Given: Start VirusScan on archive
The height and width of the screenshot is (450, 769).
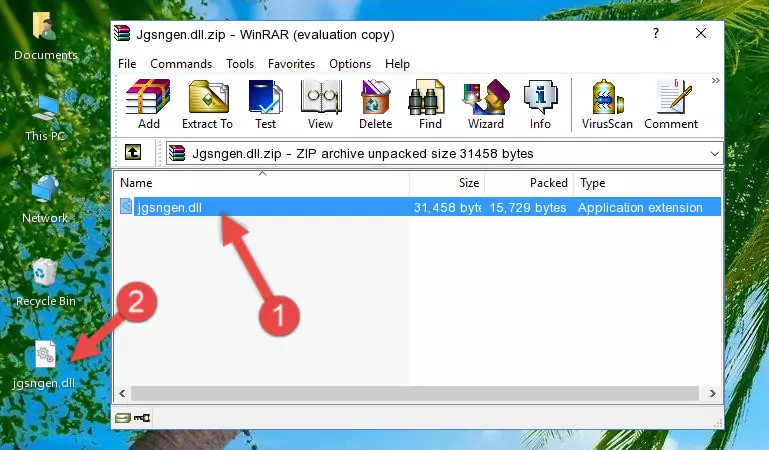Looking at the screenshot, I should coord(607,104).
